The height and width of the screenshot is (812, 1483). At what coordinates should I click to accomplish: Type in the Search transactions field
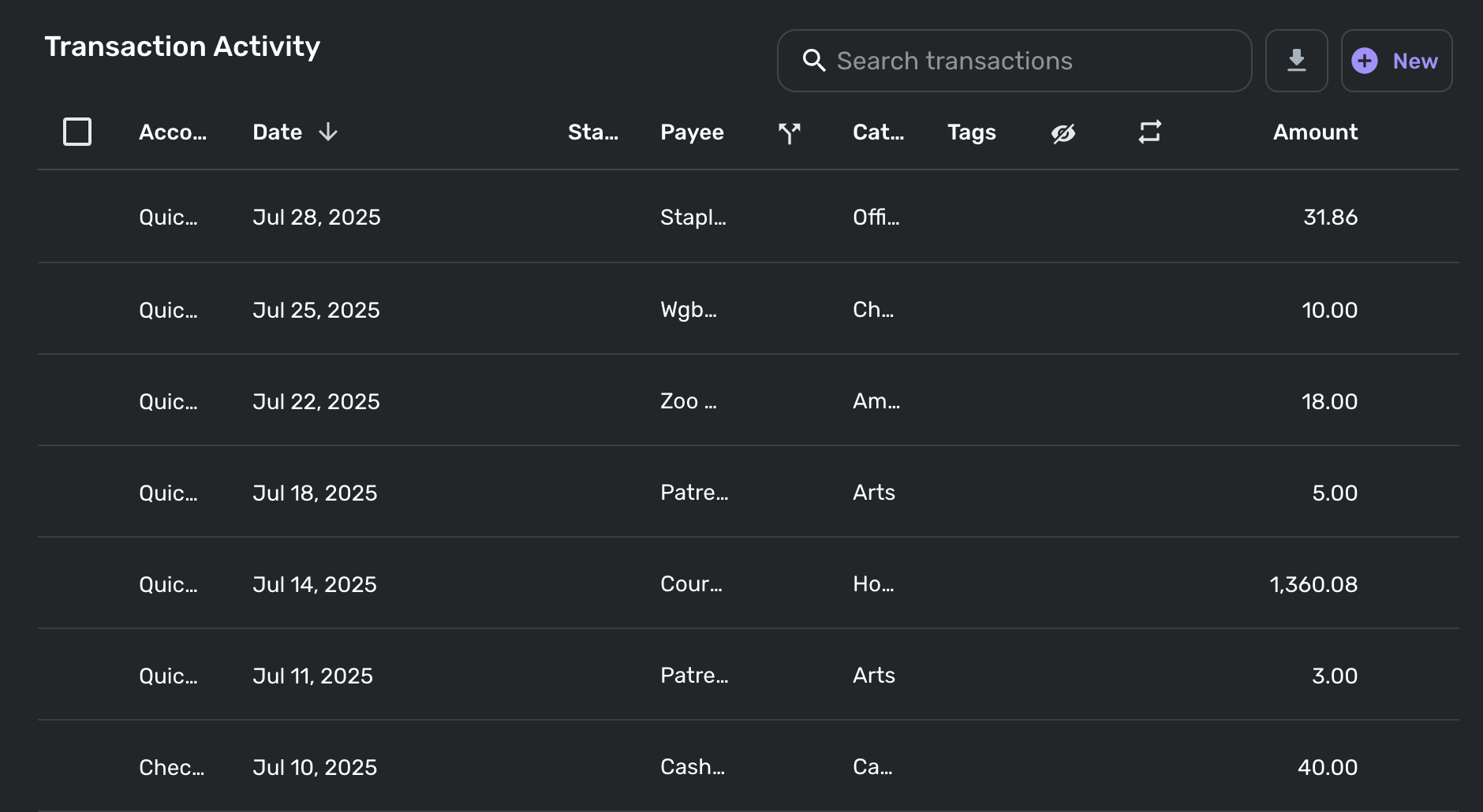(1025, 61)
